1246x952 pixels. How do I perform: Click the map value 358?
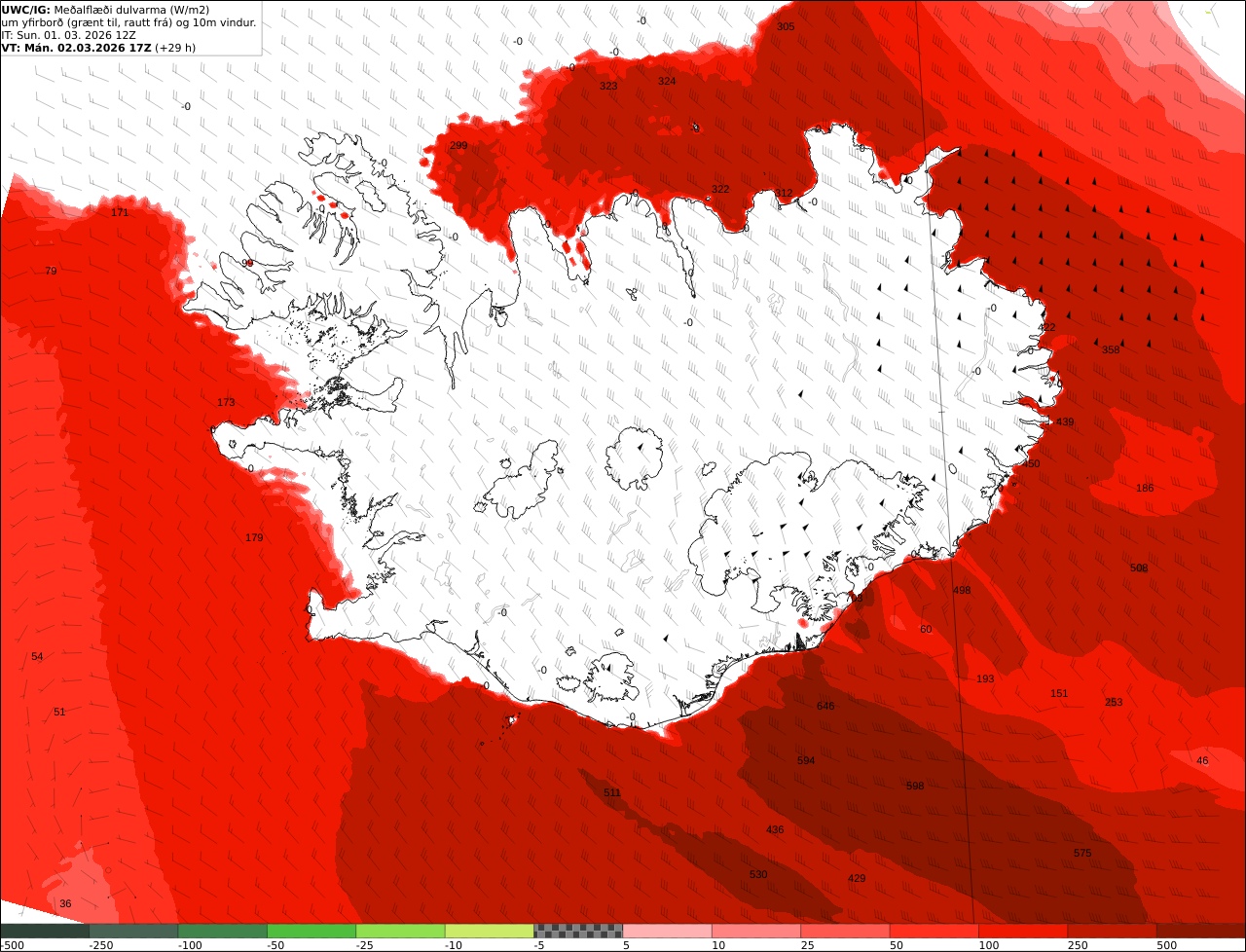point(1111,349)
